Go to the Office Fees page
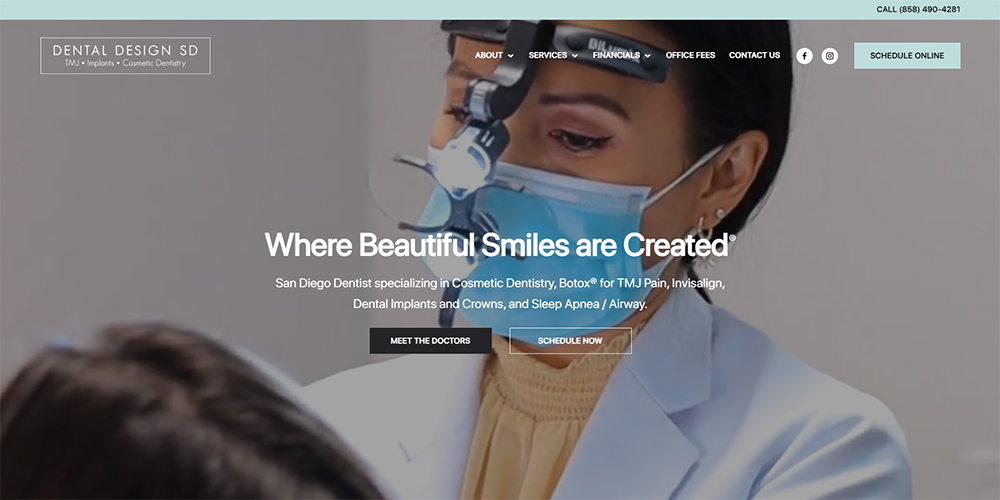Screen dimensions: 1000x500 [690, 55]
